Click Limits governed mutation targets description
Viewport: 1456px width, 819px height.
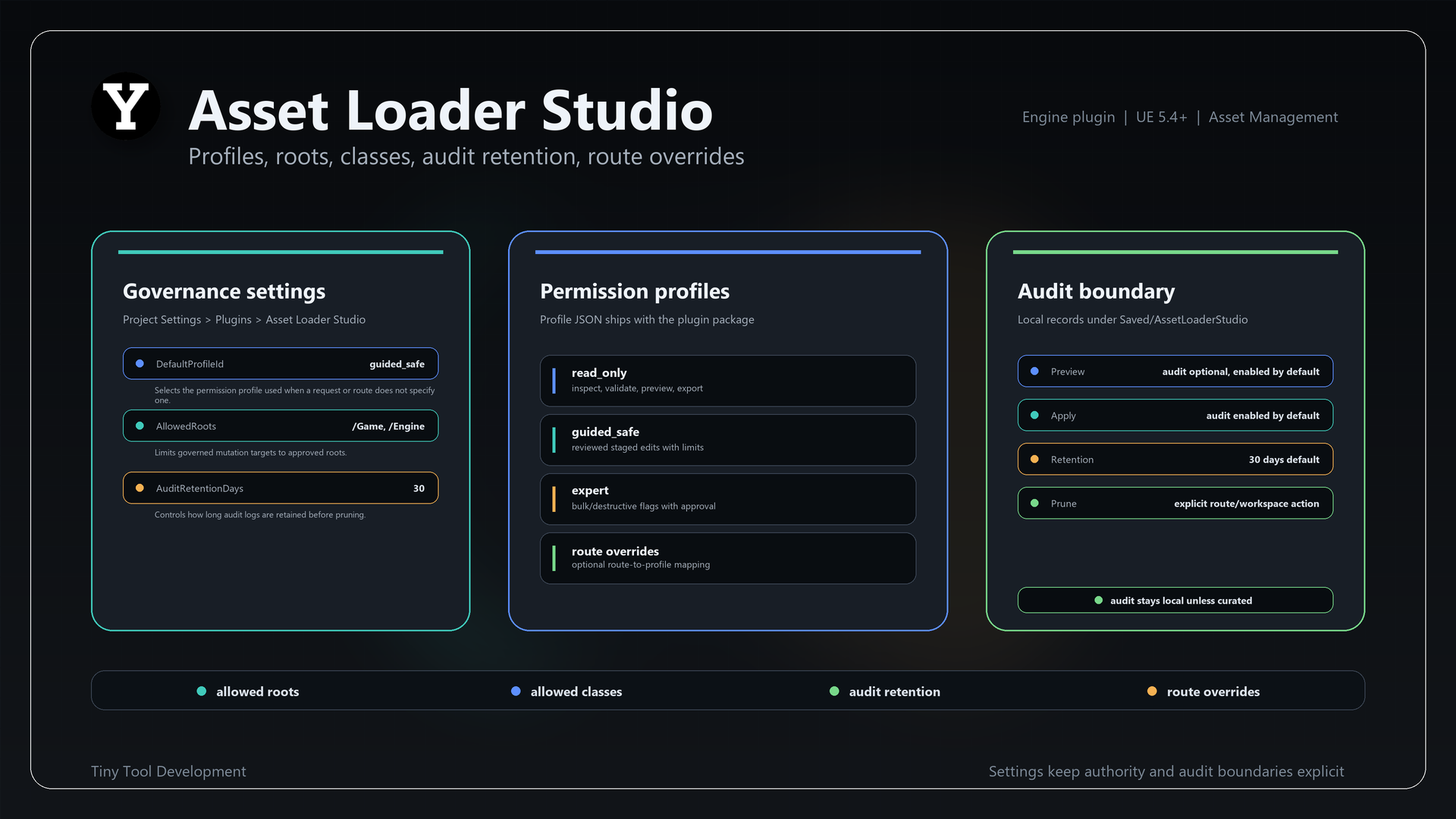click(250, 453)
